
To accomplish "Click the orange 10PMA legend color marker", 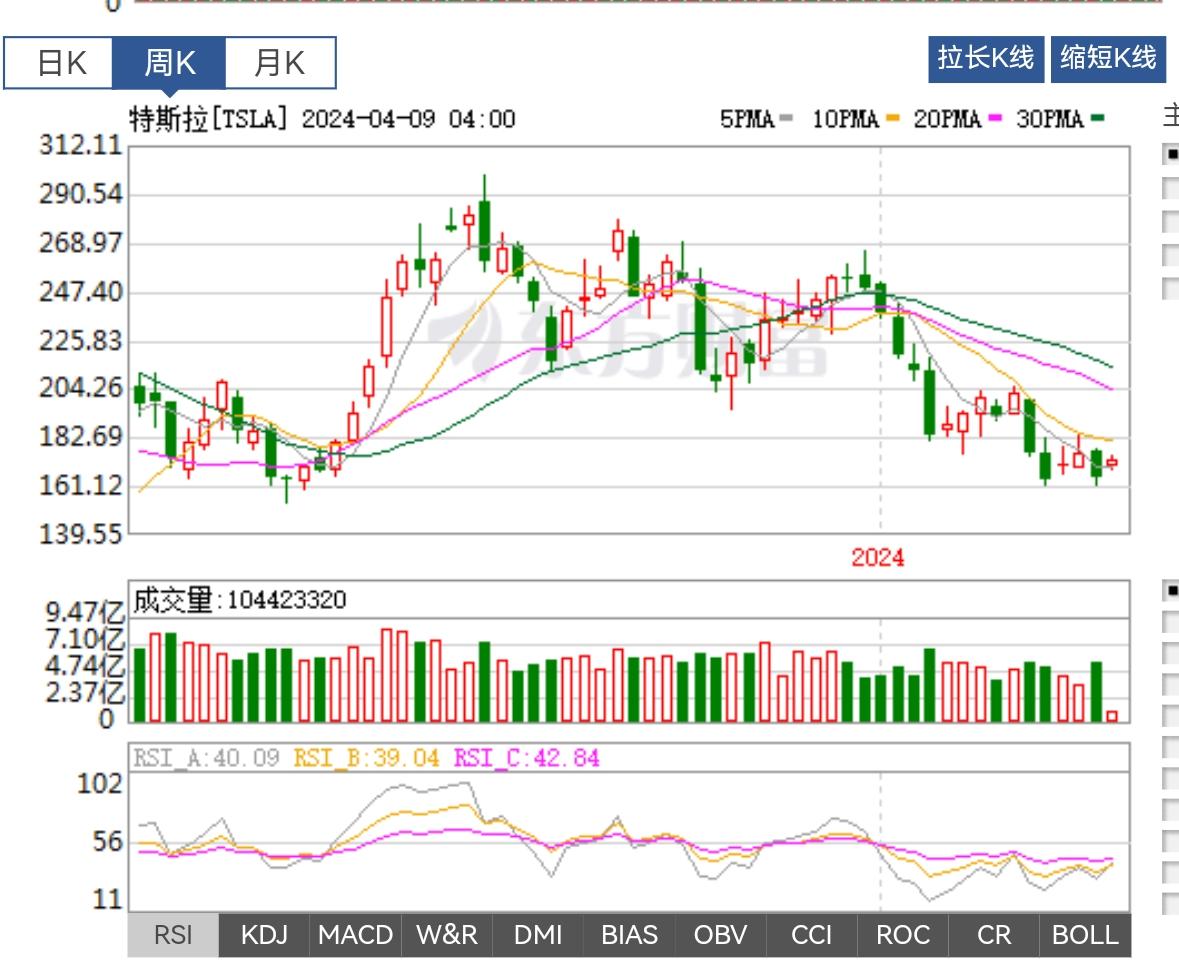I will (893, 118).
